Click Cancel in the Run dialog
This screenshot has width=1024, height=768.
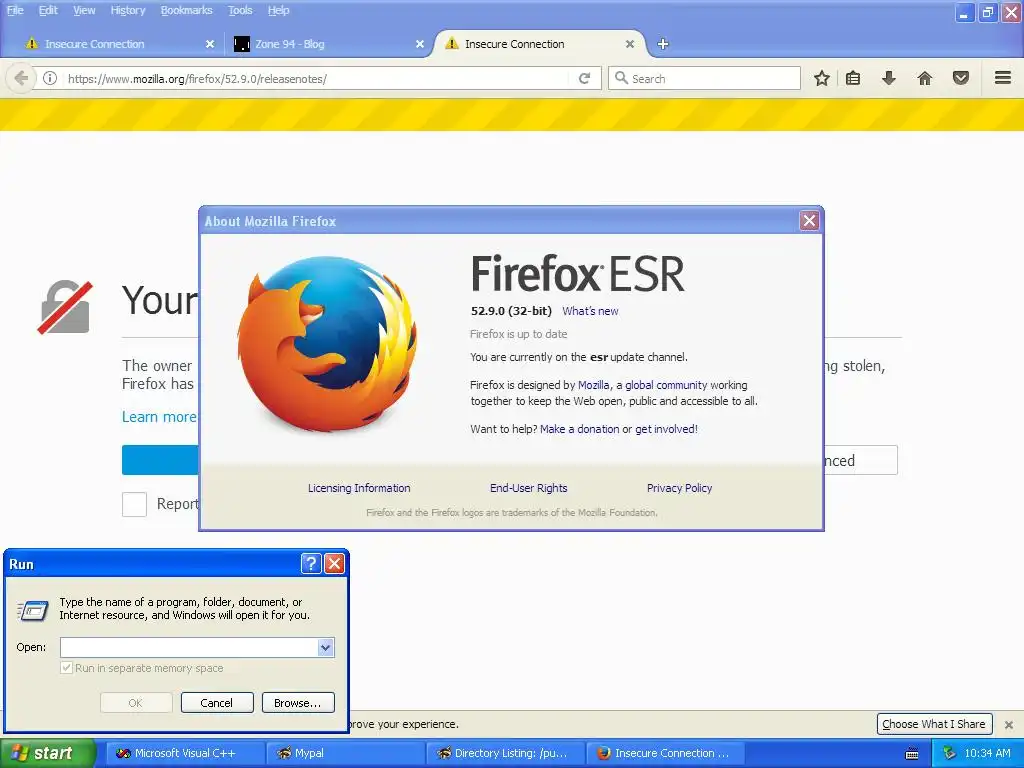216,703
